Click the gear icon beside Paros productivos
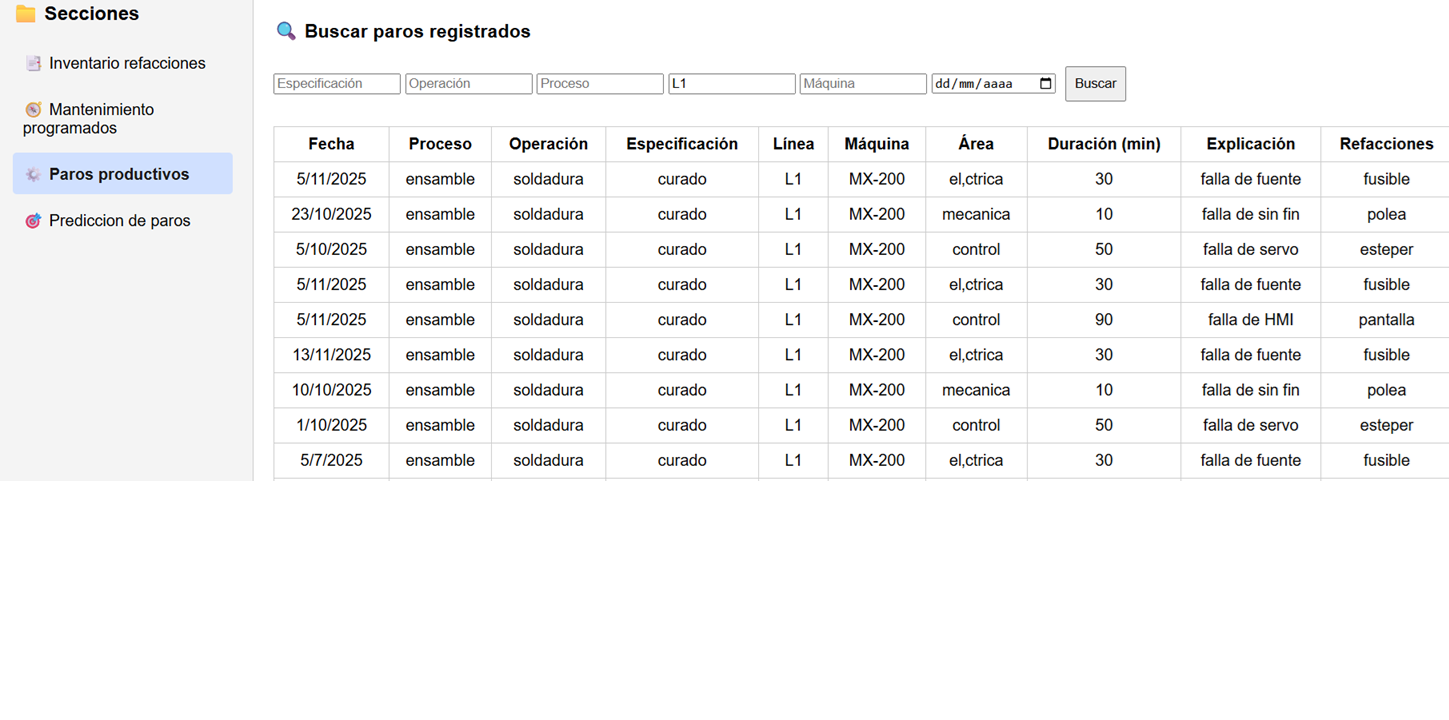 pos(33,173)
